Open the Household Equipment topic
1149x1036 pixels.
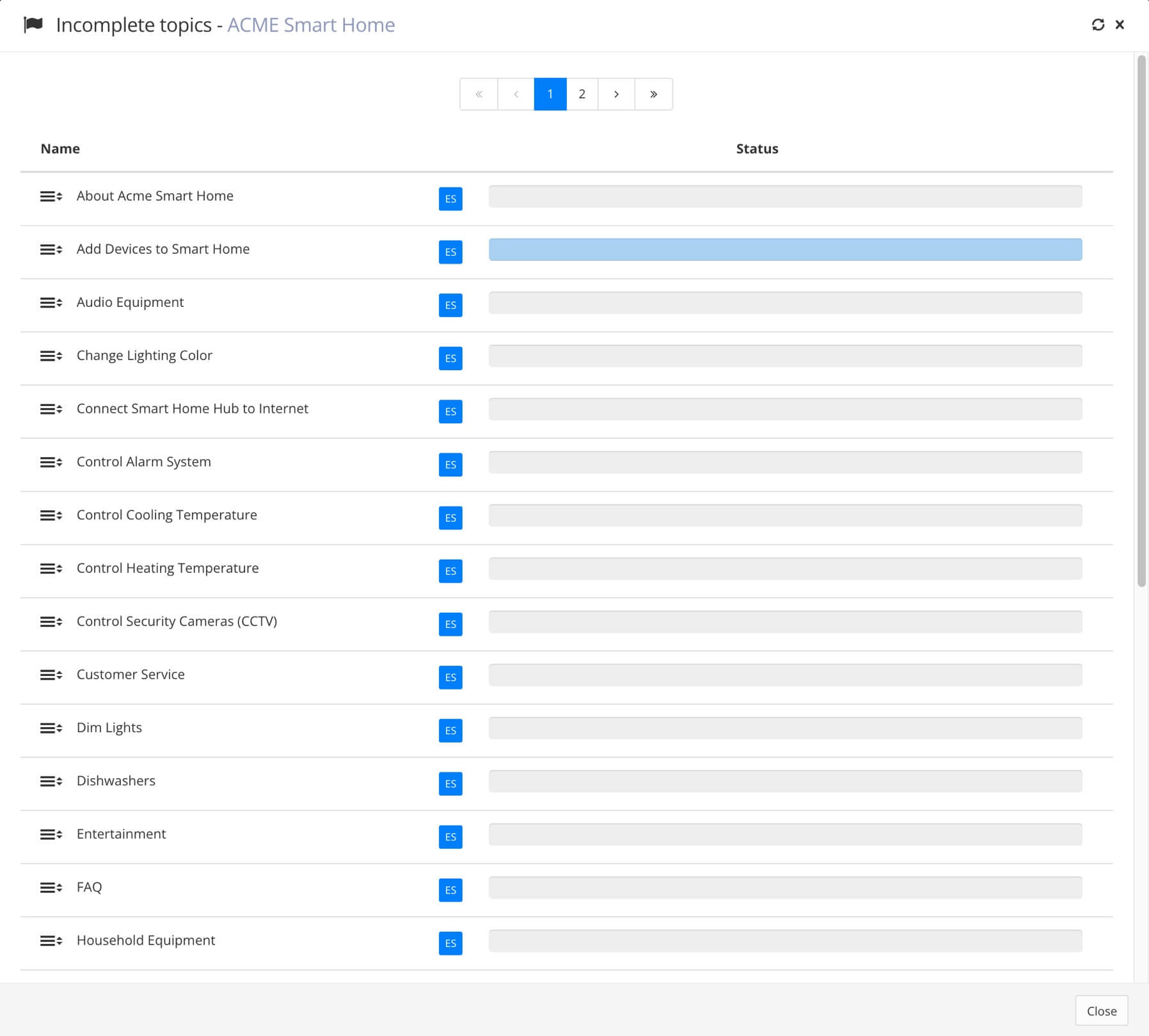pos(145,940)
